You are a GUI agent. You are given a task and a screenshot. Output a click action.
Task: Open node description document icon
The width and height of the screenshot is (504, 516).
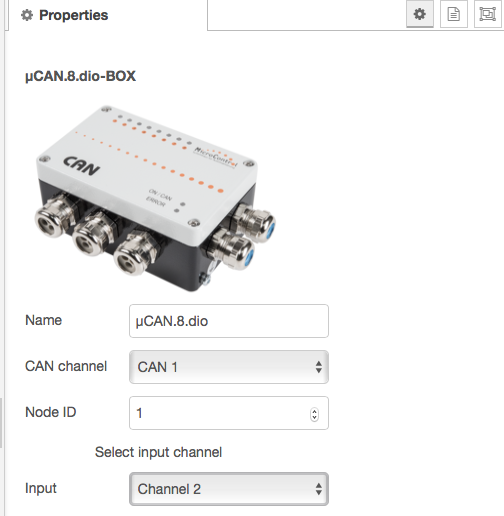[454, 14]
